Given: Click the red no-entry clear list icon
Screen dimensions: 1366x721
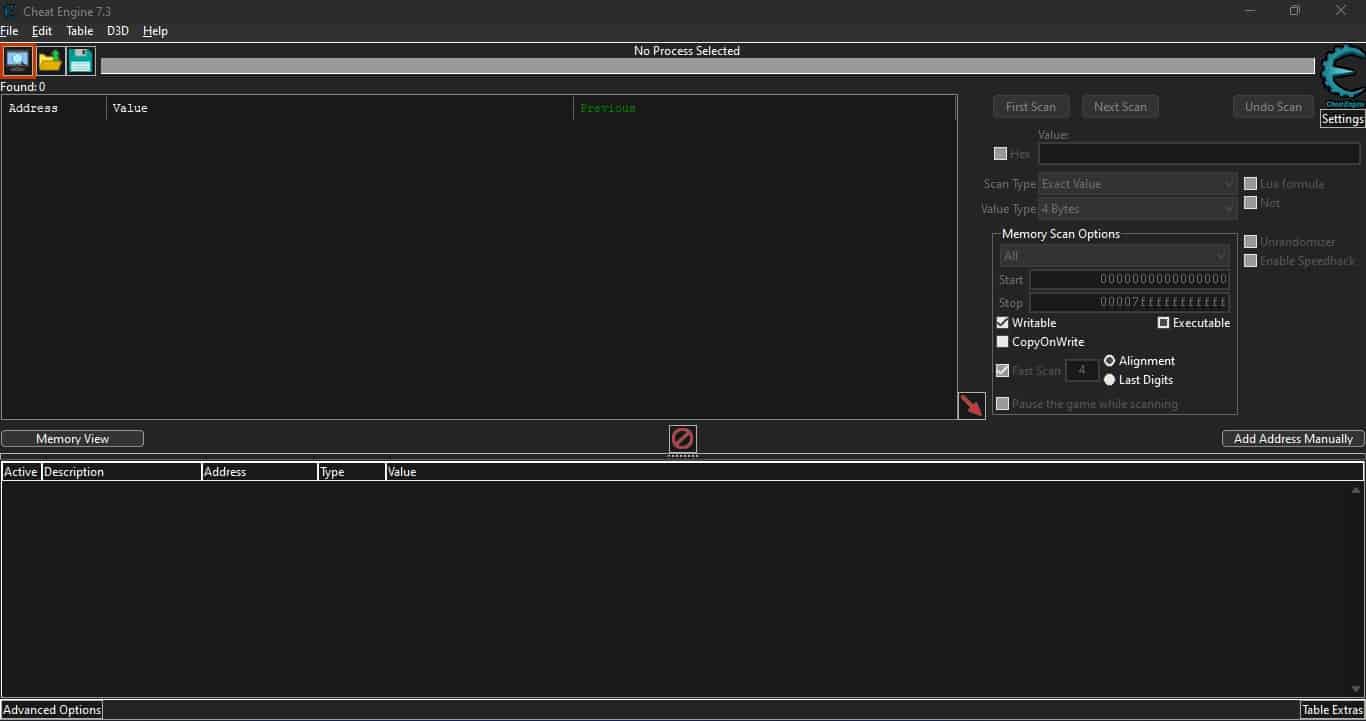Looking at the screenshot, I should (x=683, y=438).
